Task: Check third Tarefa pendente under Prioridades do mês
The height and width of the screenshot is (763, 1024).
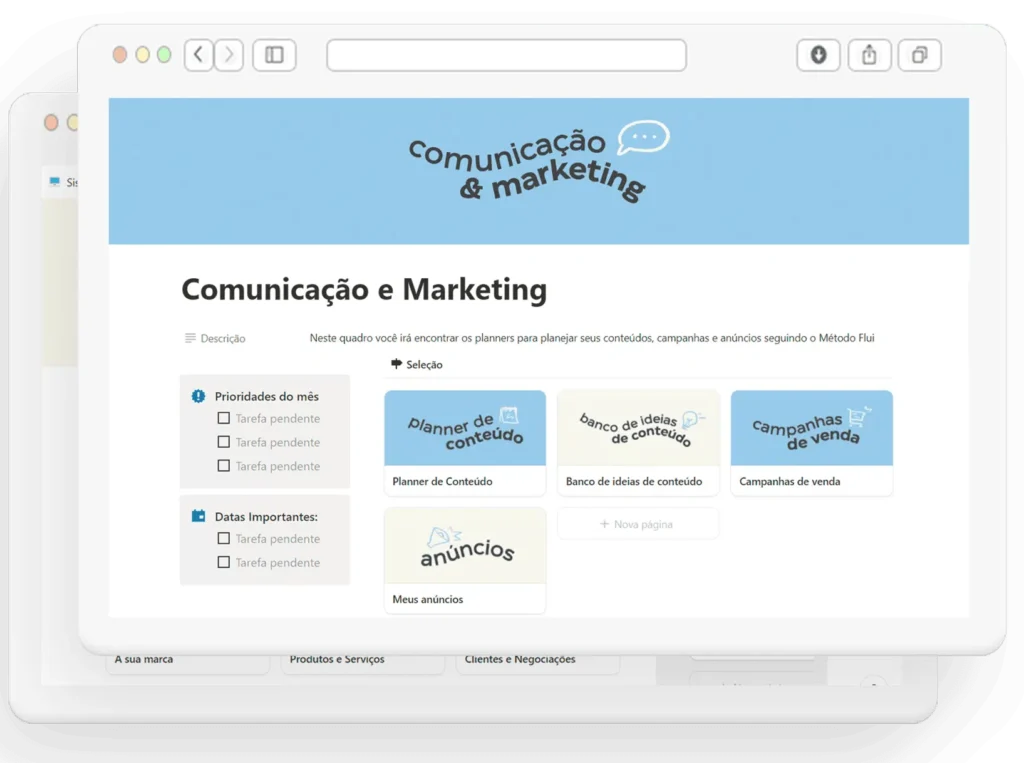Action: 224,466
